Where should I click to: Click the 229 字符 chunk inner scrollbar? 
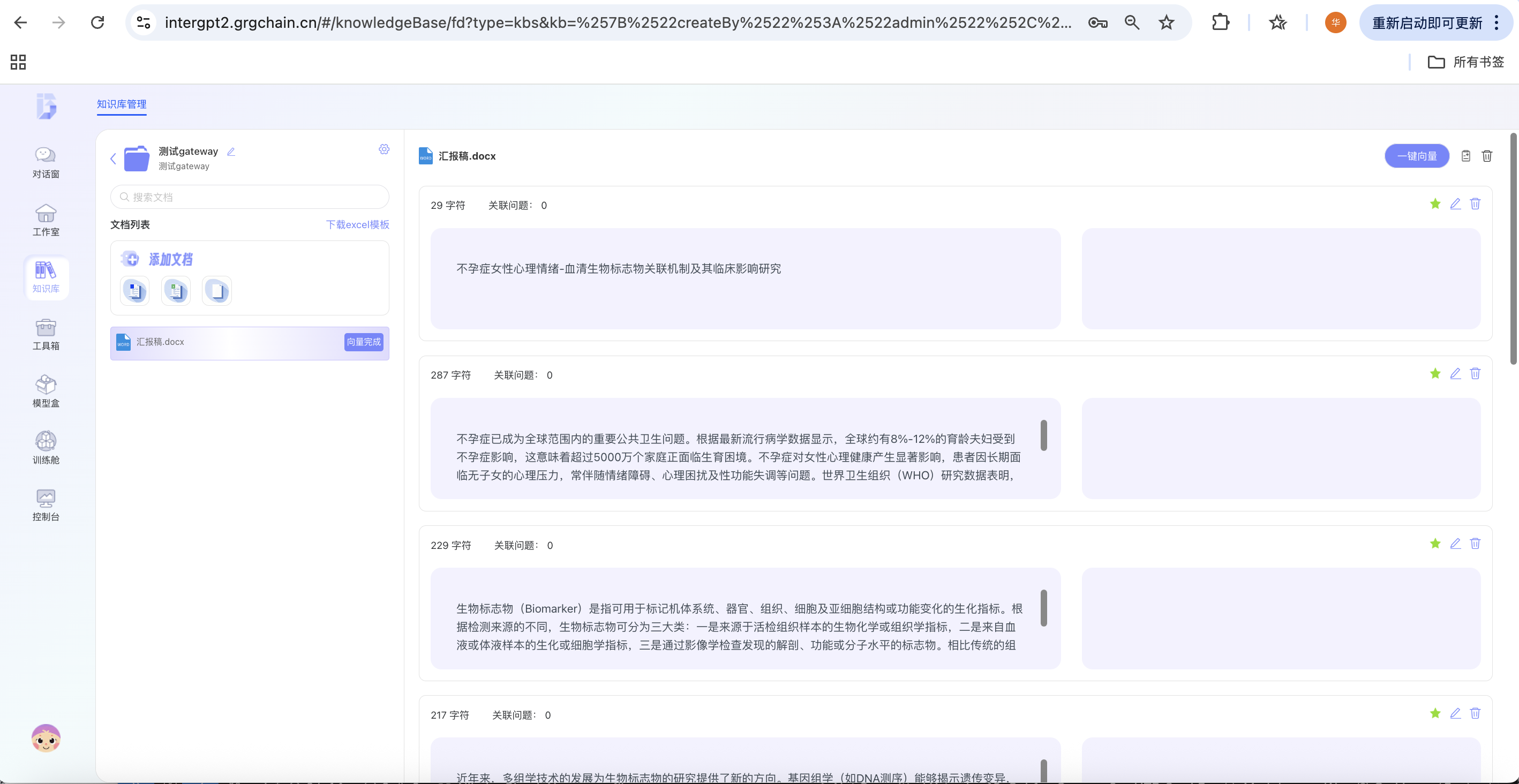point(1043,608)
